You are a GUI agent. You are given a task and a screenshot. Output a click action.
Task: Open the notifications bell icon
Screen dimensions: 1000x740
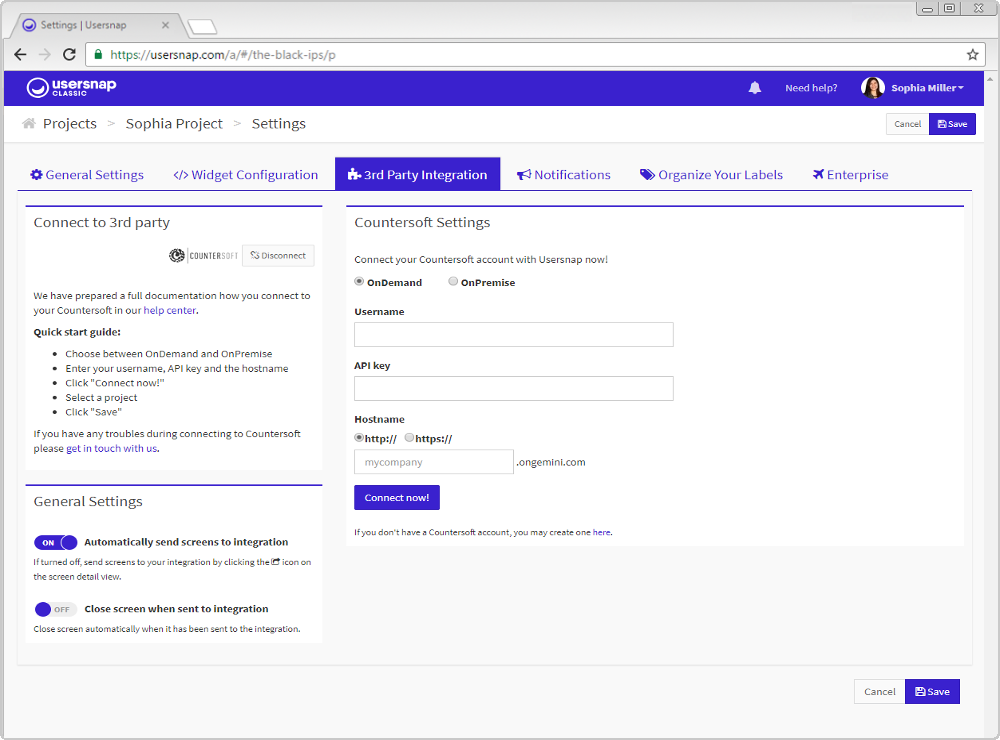pyautogui.click(x=754, y=88)
